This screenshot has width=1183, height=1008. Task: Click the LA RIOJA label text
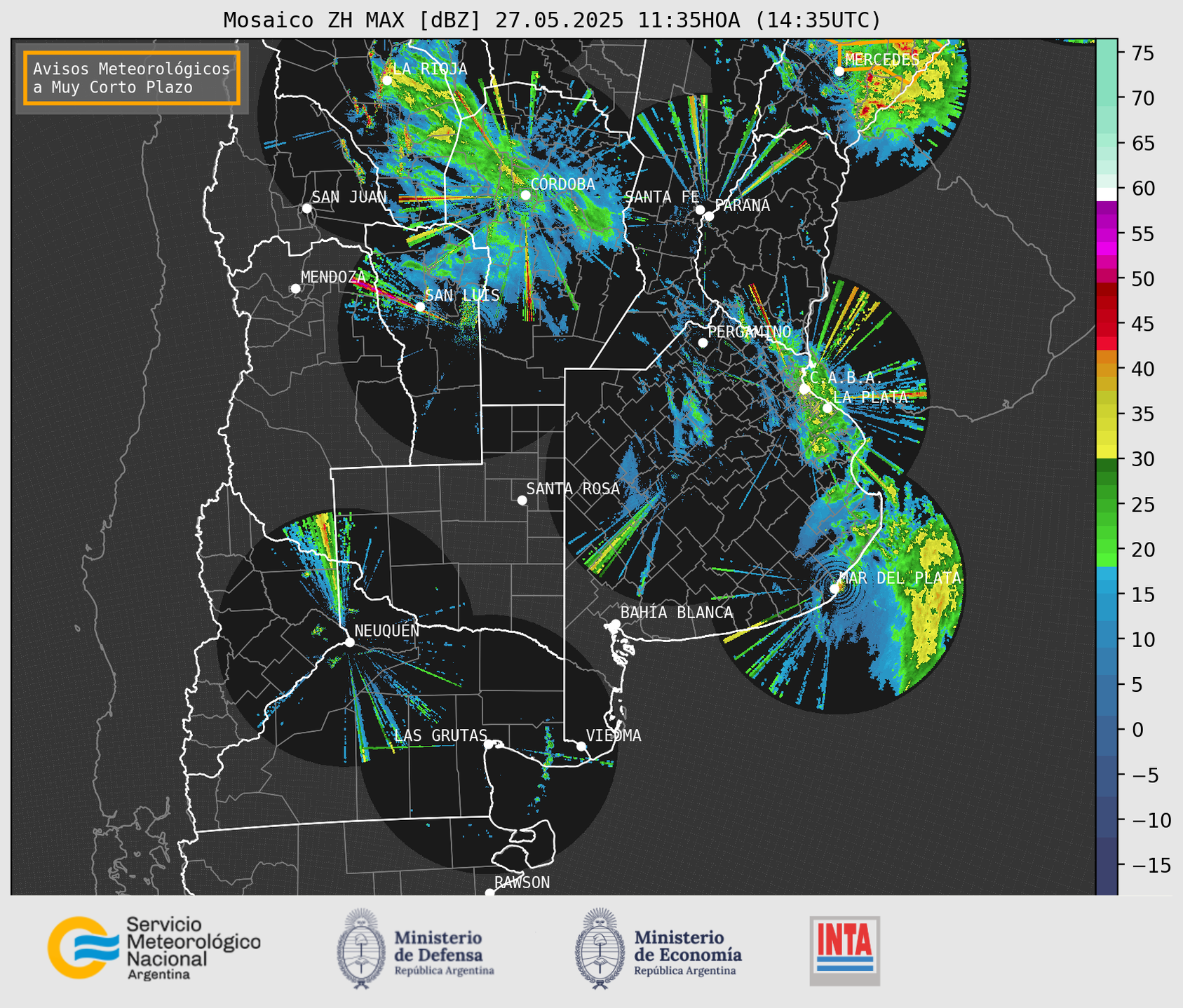tap(430, 68)
